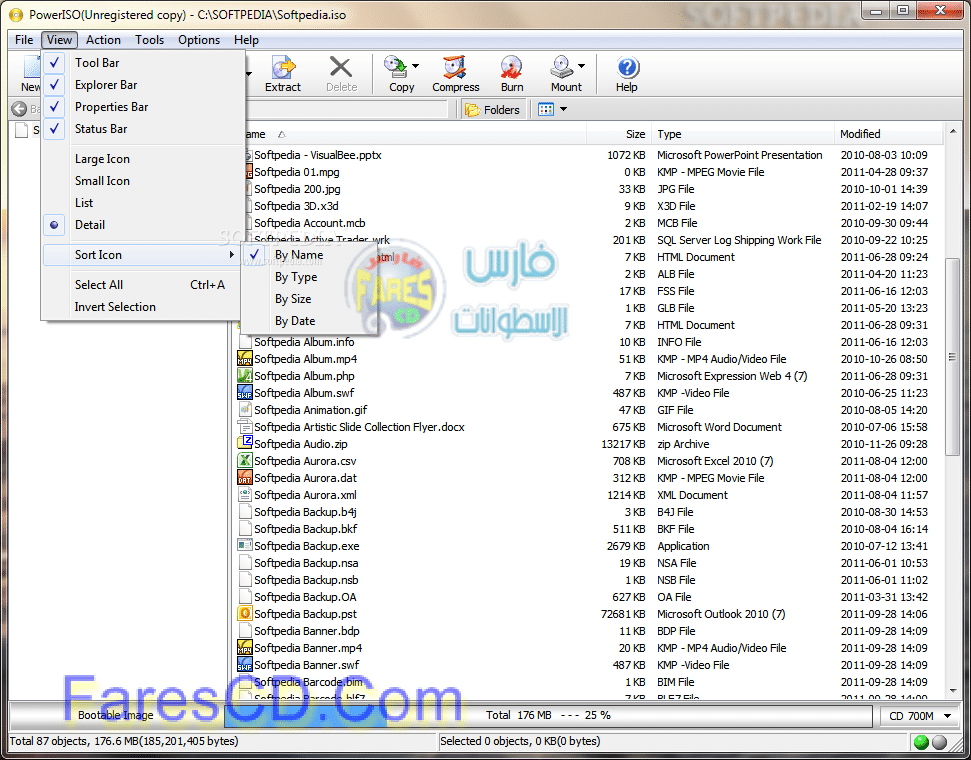Toggle the Folders pane button
This screenshot has height=760, width=971.
pyautogui.click(x=494, y=110)
